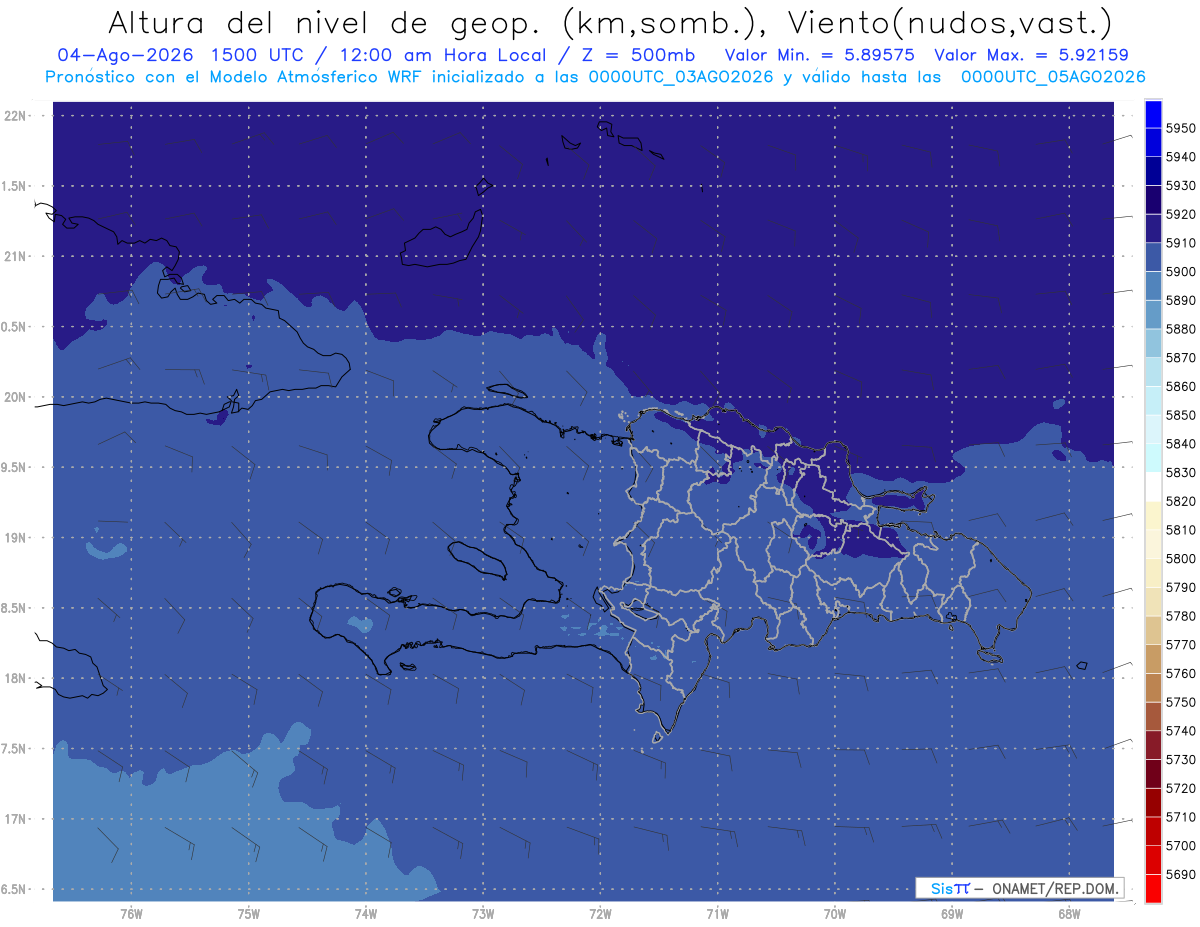1200x927 pixels.
Task: Click the 19N latitude axis label
Action: [x=17, y=537]
